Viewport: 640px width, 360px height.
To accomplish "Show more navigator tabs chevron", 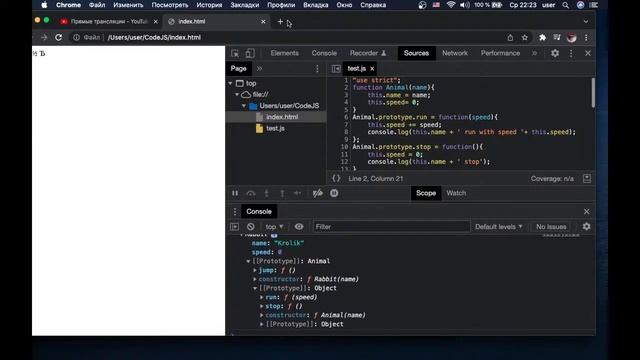I will (259, 69).
